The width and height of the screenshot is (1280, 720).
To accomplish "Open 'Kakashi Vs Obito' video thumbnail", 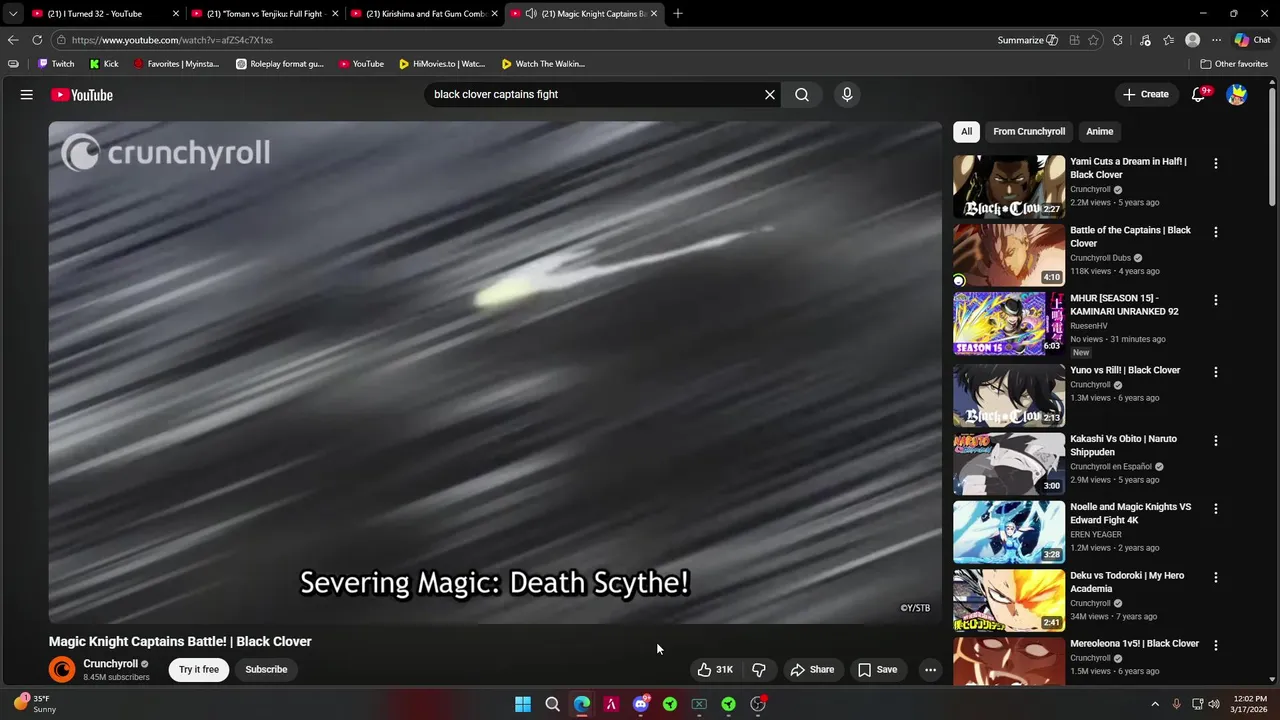I will 1009,463.
